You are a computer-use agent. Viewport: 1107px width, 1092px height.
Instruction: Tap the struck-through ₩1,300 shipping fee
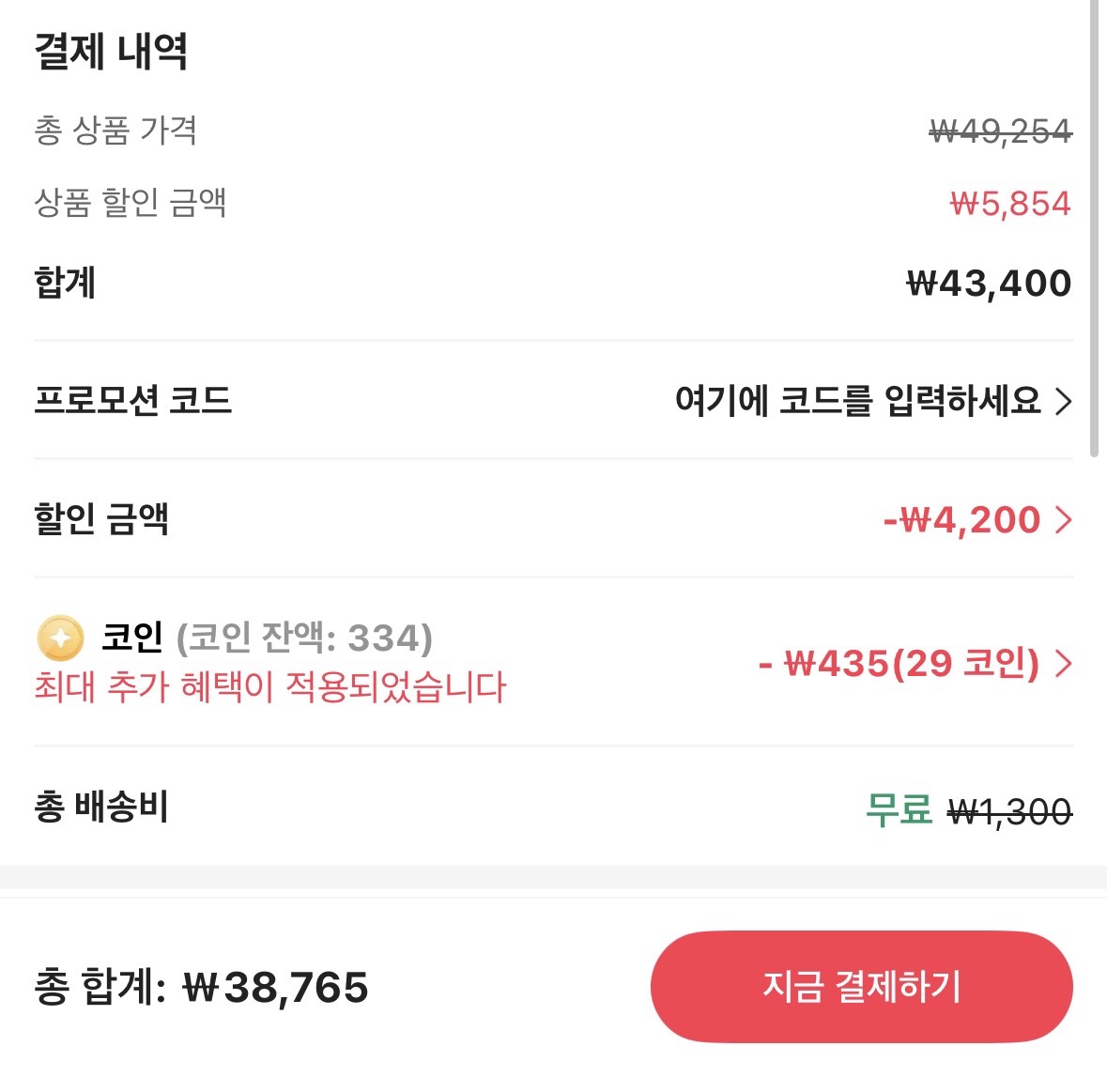pos(1009,811)
